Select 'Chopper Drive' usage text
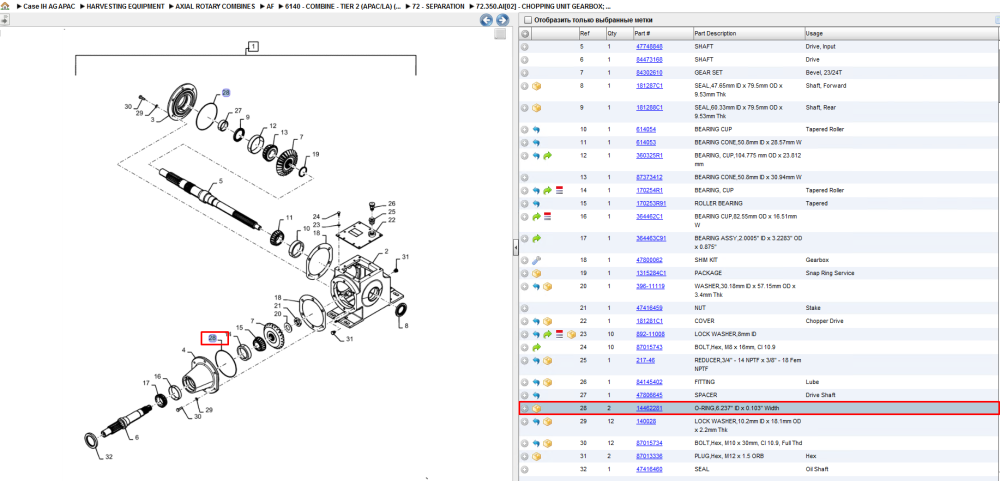This screenshot has width=1000, height=481. pyautogui.click(x=824, y=321)
